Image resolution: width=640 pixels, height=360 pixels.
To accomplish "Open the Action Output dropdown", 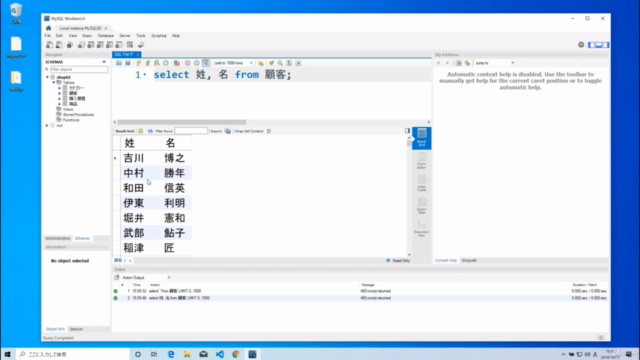I will [x=146, y=278].
